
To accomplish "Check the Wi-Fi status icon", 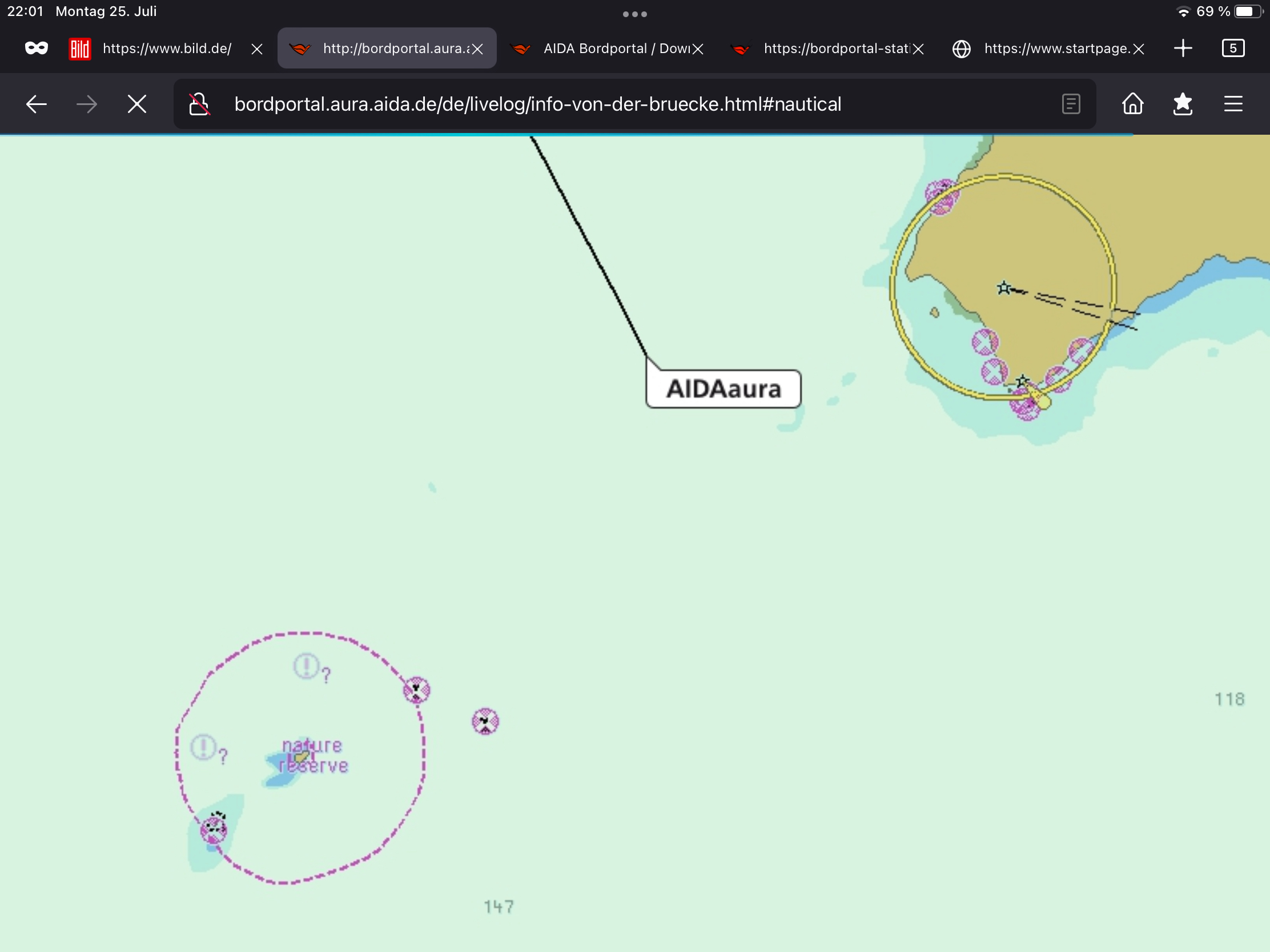I will coord(1183,11).
